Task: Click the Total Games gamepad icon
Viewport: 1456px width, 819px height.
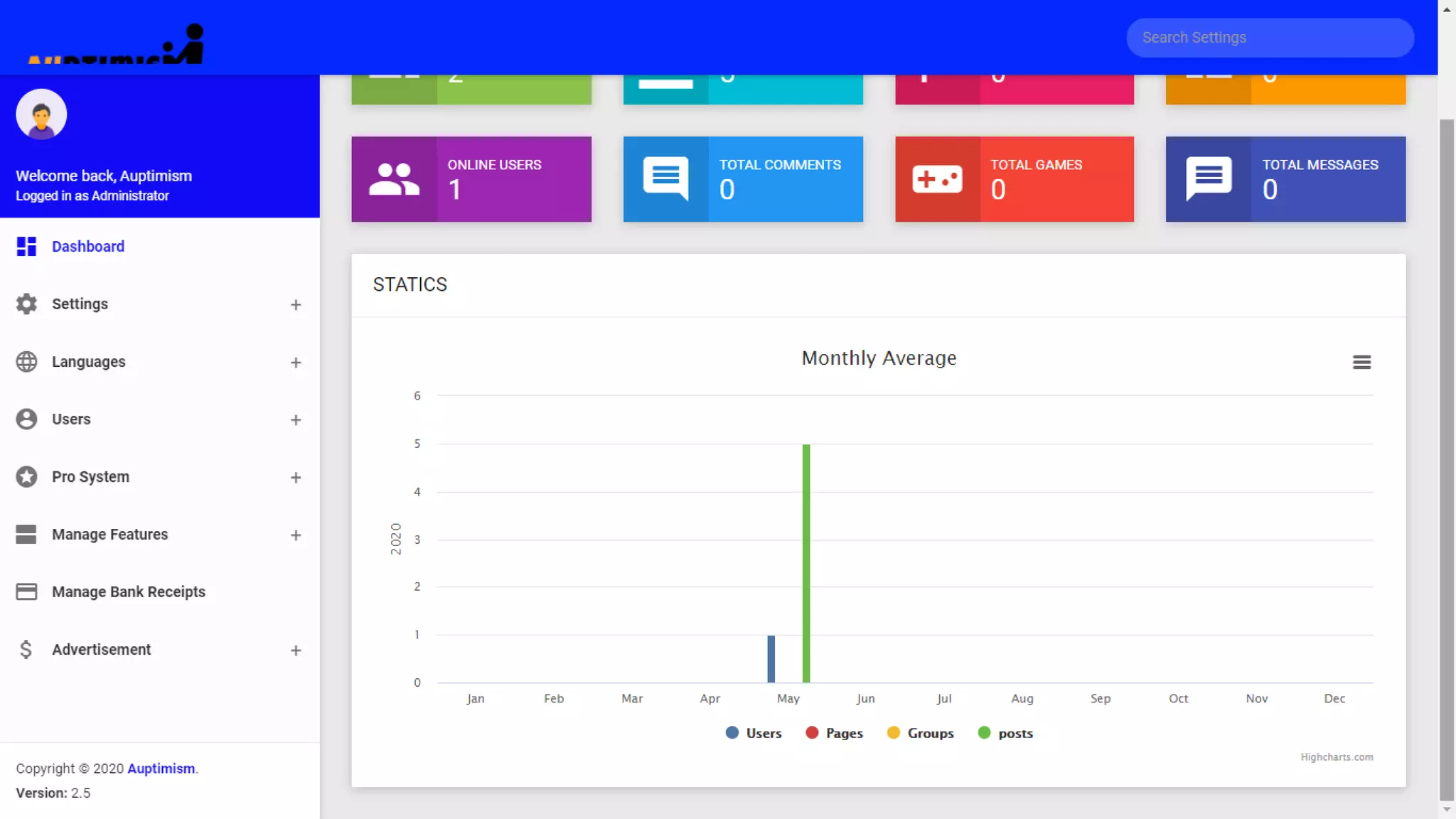Action: coord(937,179)
